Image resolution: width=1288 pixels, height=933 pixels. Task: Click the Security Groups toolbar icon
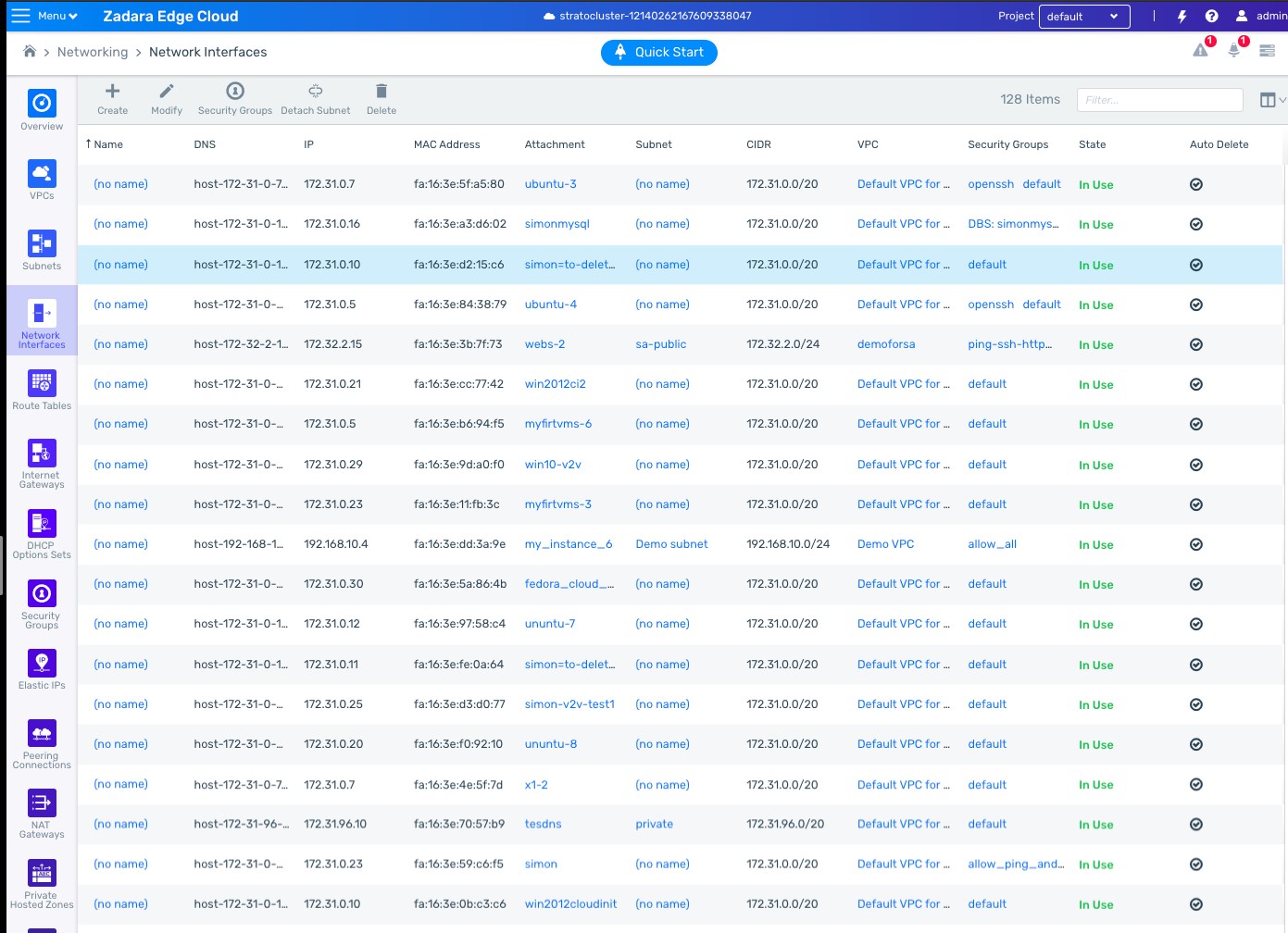(x=235, y=91)
